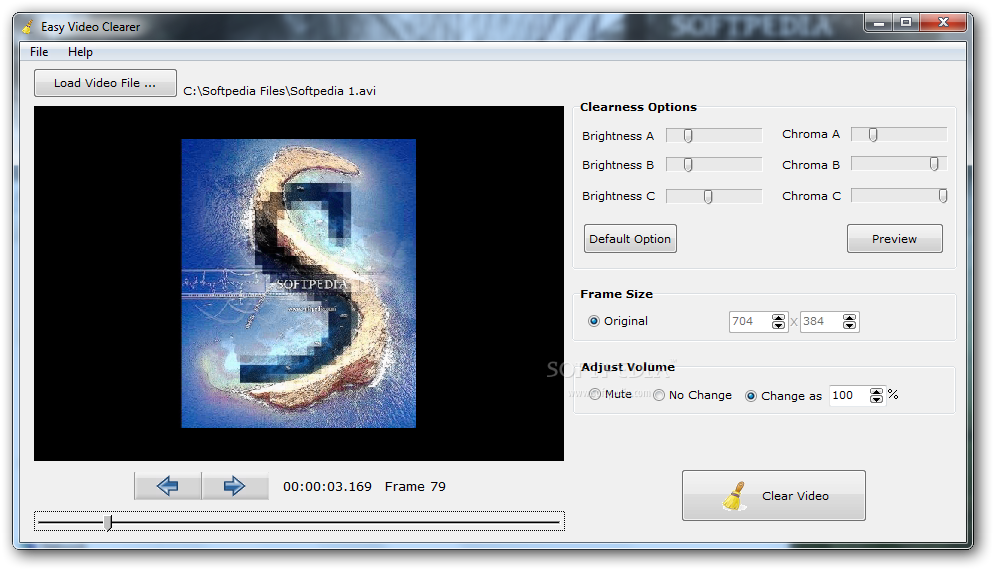Click the Load Video File button

[105, 83]
